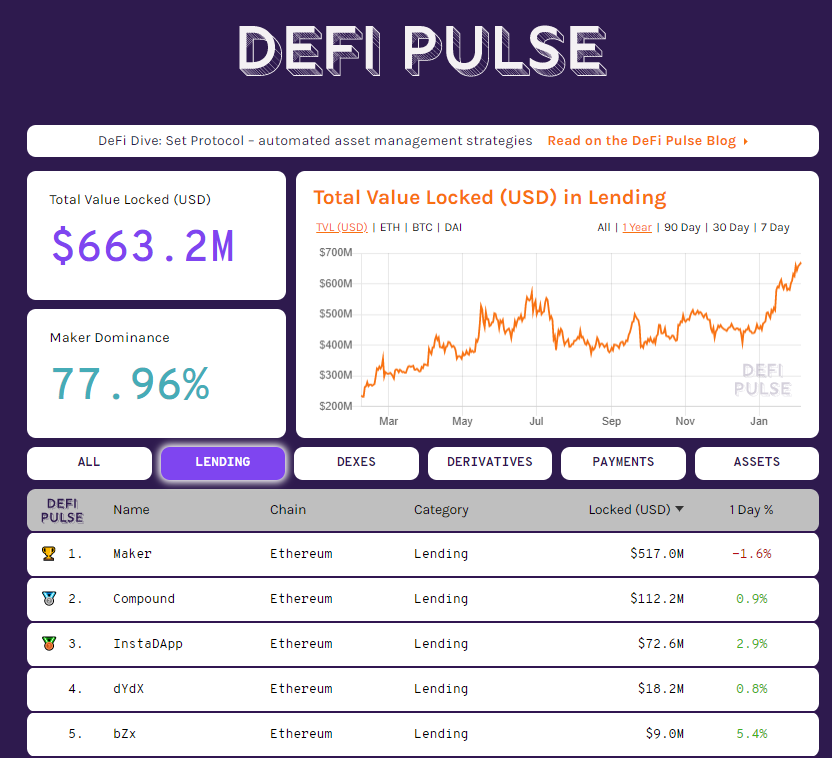Sort by the Locked (USD) descending arrow

tap(680, 509)
